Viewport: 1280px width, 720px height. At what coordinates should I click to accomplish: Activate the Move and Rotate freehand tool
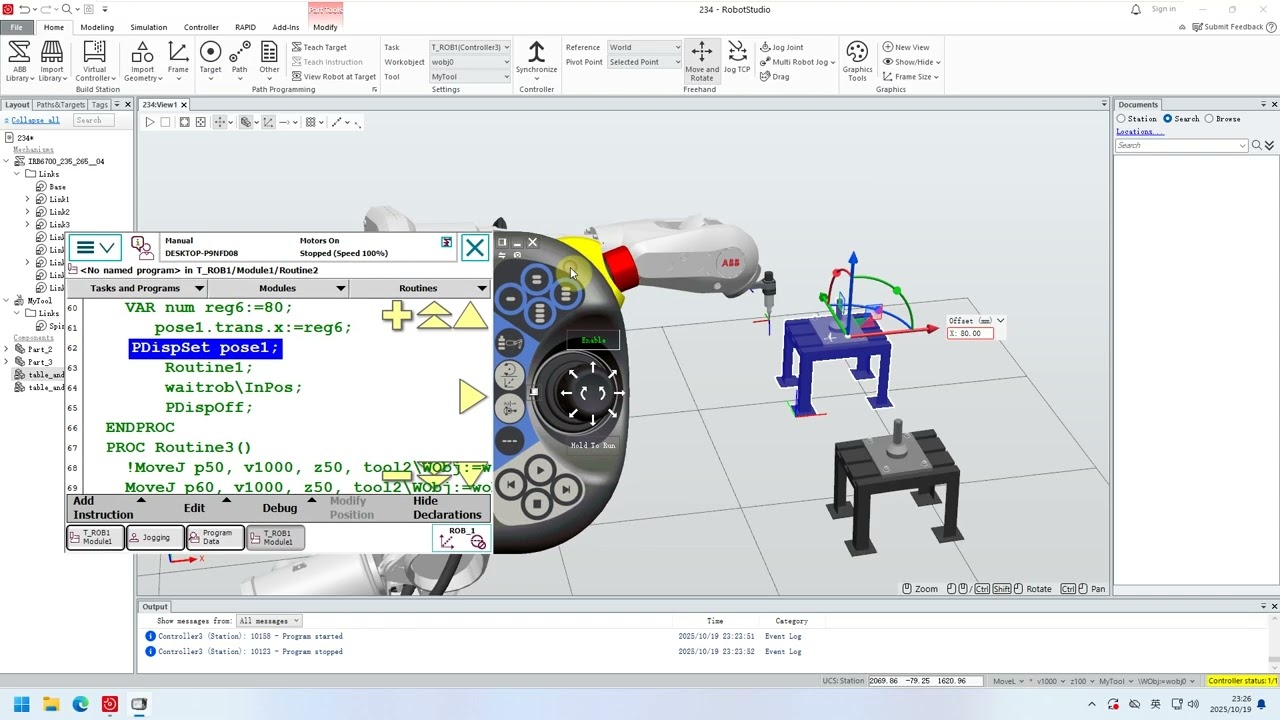click(x=702, y=62)
